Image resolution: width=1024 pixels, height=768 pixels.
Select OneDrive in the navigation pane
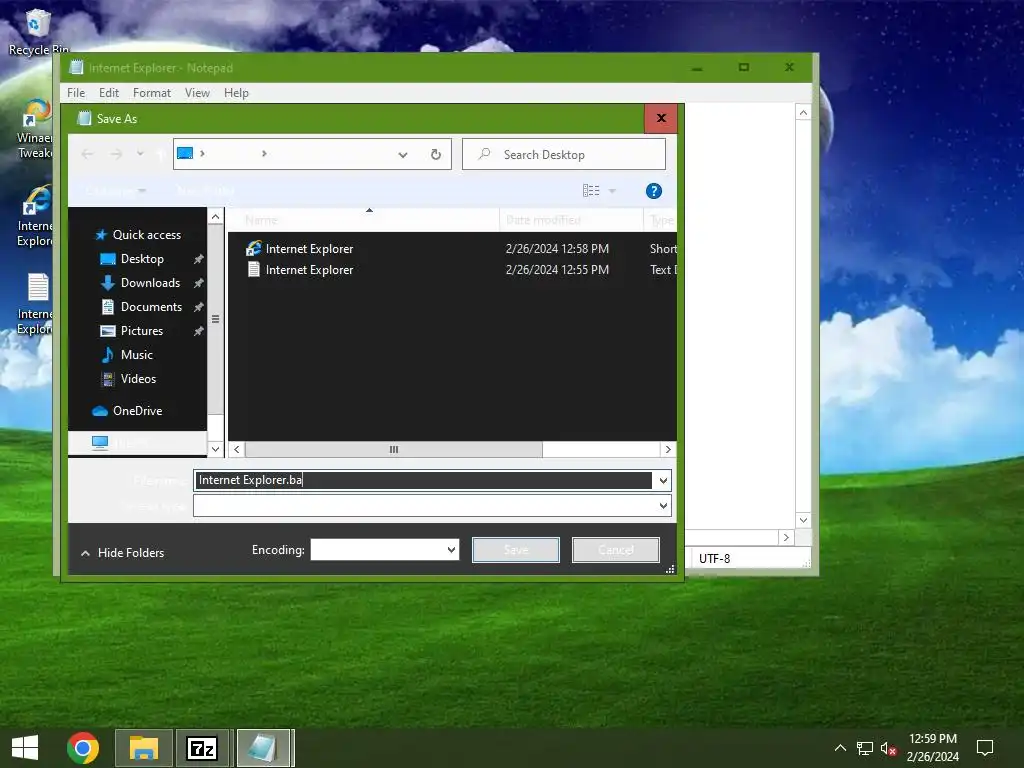(x=136, y=411)
